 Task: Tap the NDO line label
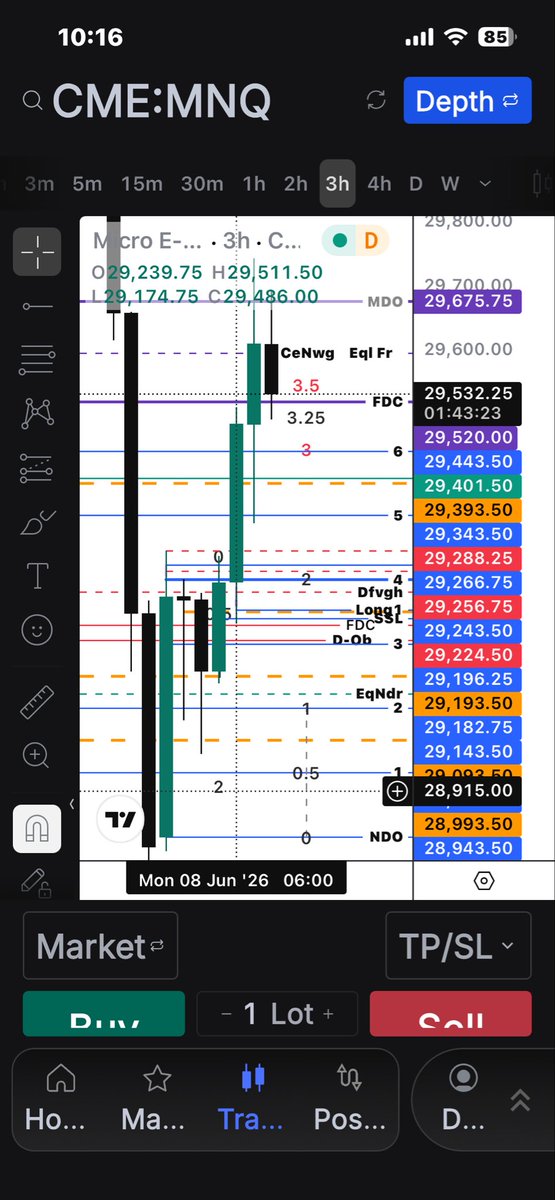click(386, 837)
